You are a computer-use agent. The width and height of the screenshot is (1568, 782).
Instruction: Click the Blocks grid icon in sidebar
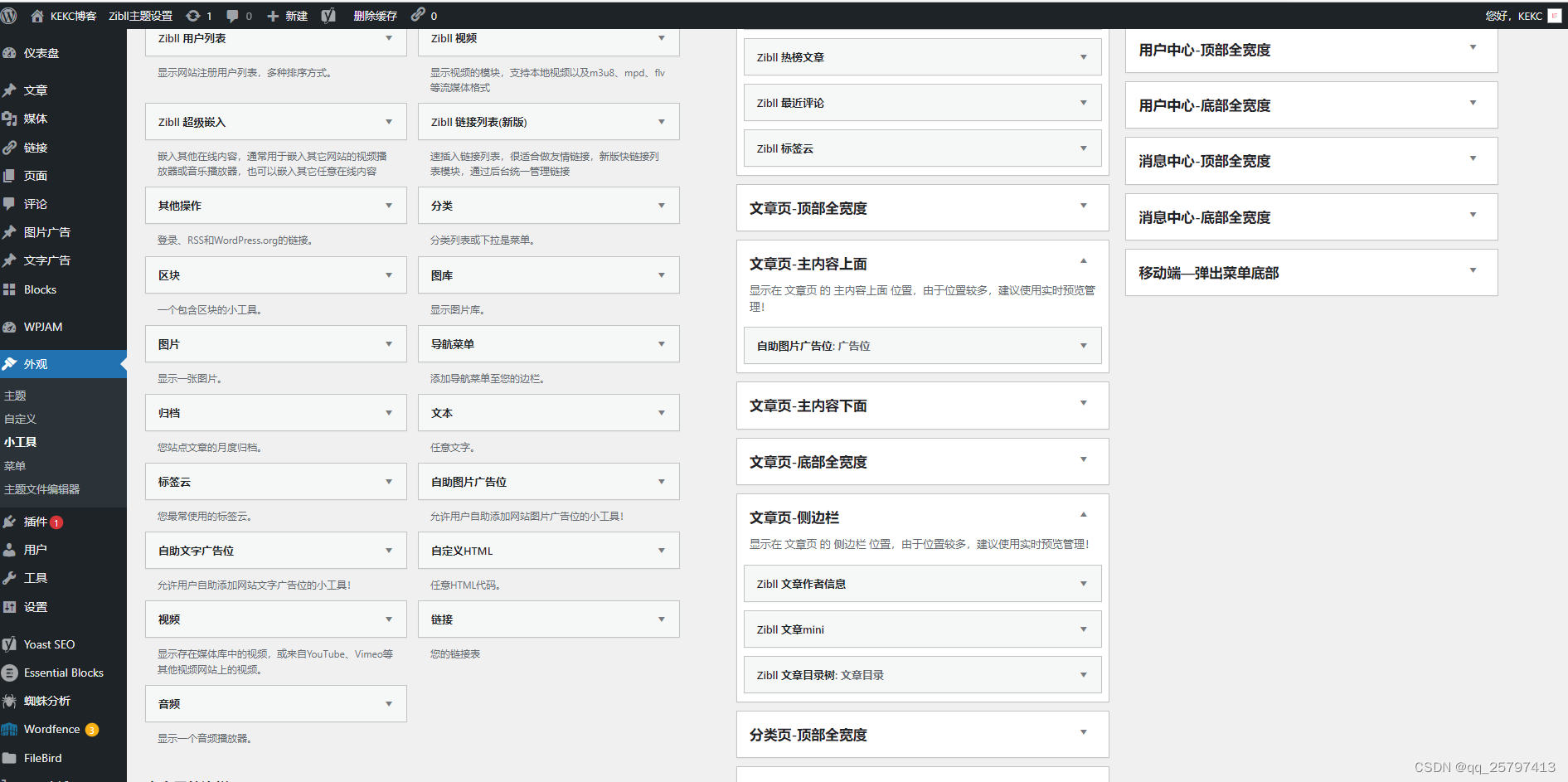point(9,289)
